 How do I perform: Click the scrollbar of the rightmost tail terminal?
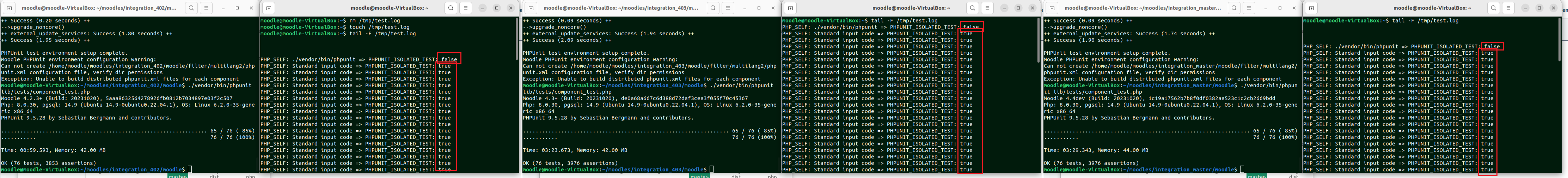pyautogui.click(x=1560, y=40)
